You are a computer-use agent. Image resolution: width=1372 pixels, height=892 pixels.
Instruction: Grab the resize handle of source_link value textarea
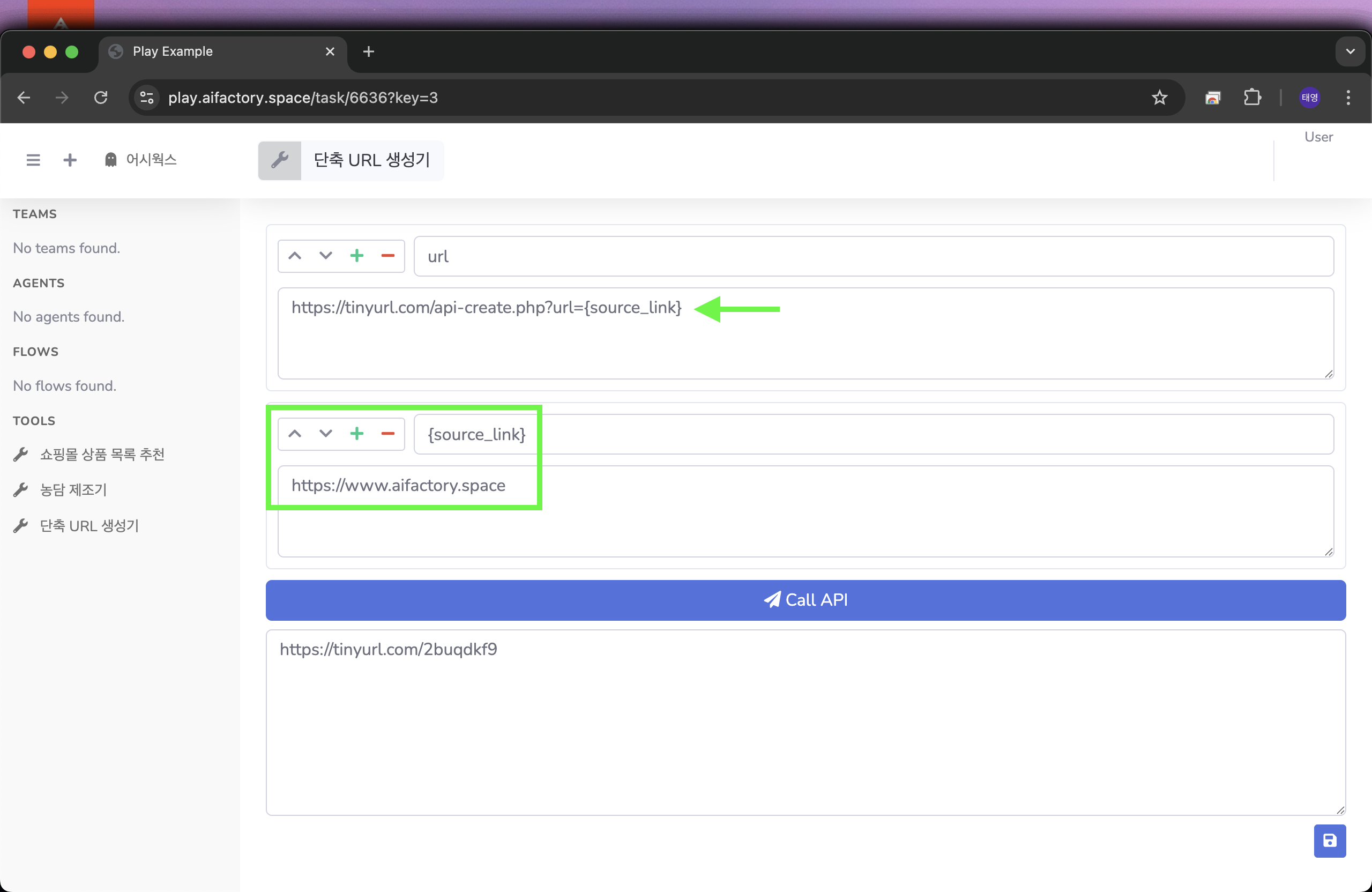point(1328,551)
